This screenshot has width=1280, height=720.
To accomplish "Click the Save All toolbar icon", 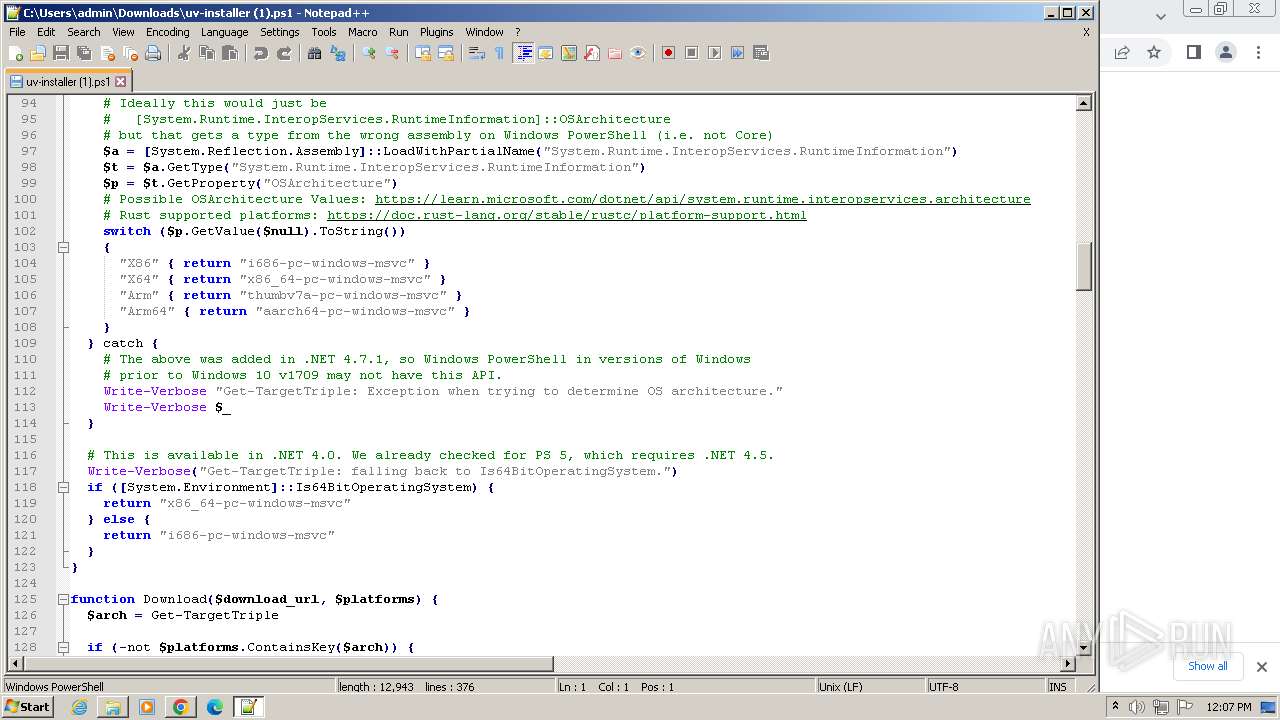I will (84, 53).
